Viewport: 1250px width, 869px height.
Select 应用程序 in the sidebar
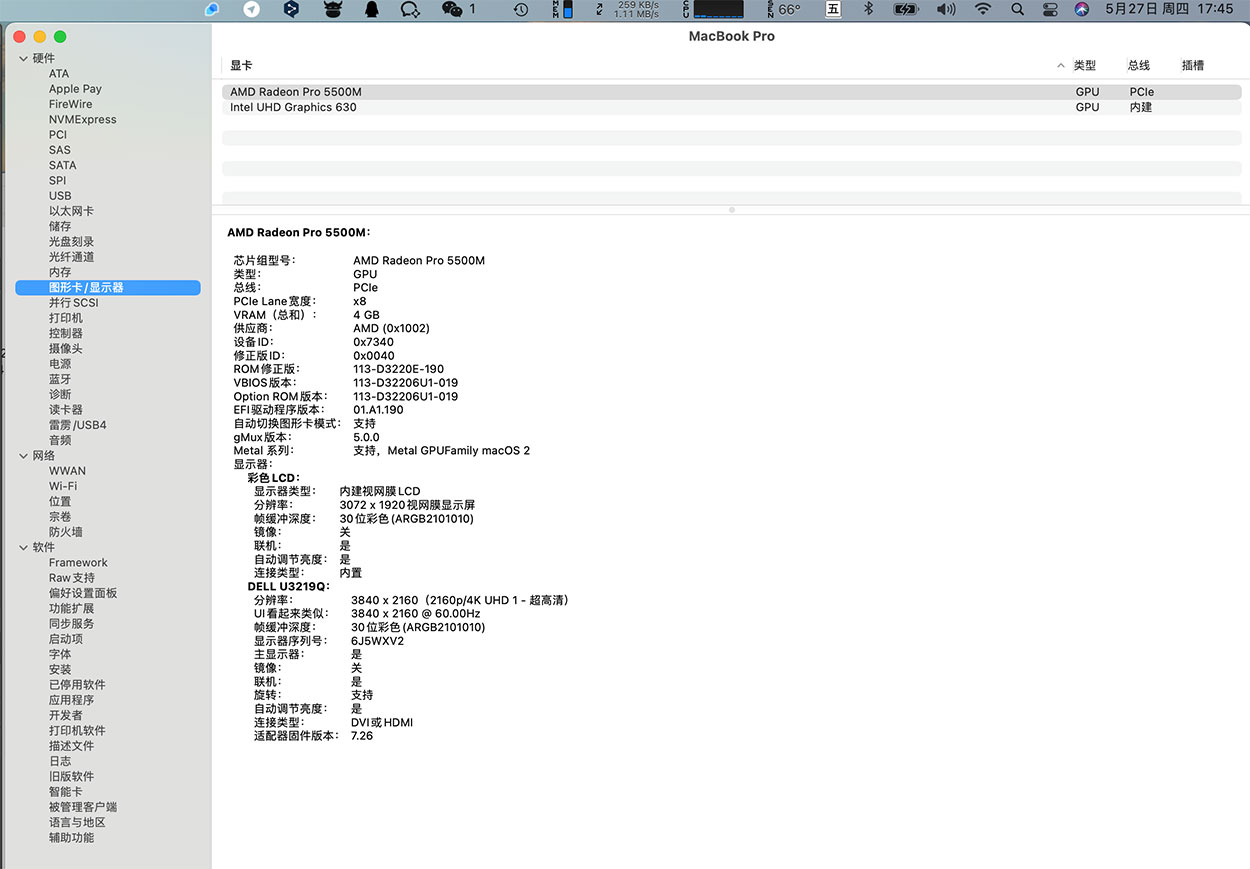click(71, 700)
